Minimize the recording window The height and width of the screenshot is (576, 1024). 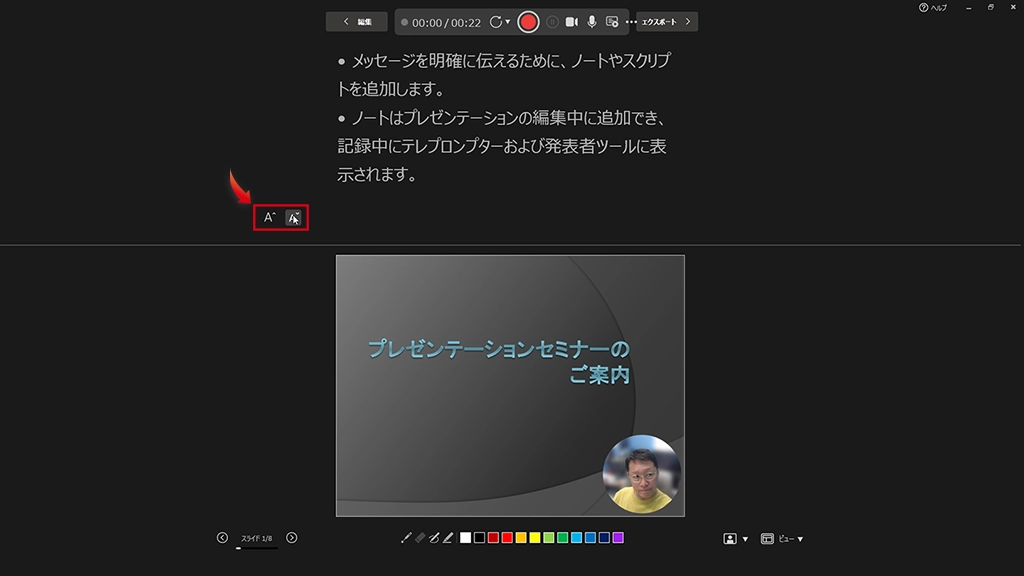[x=968, y=8]
